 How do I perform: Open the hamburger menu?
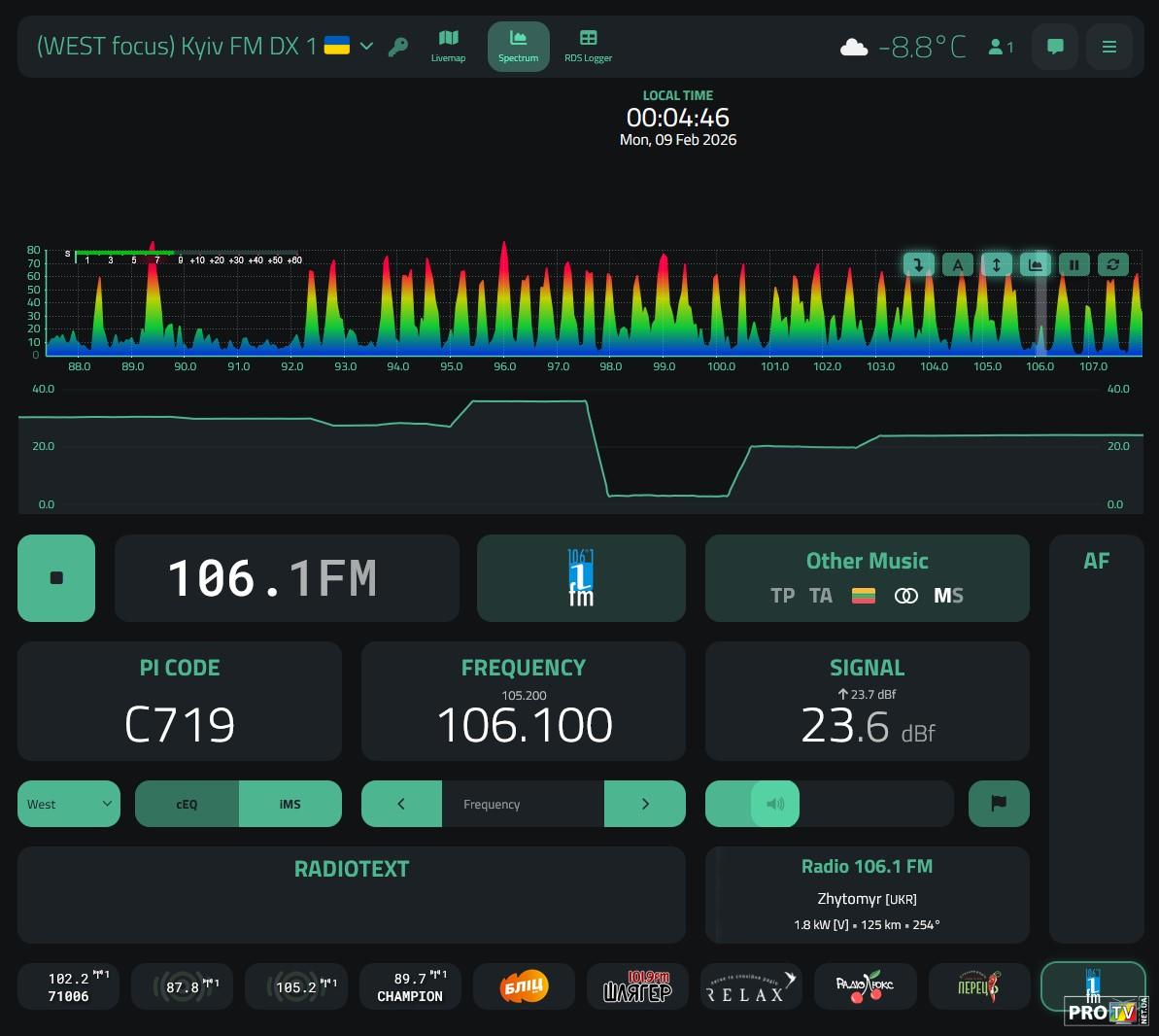pyautogui.click(x=1108, y=47)
